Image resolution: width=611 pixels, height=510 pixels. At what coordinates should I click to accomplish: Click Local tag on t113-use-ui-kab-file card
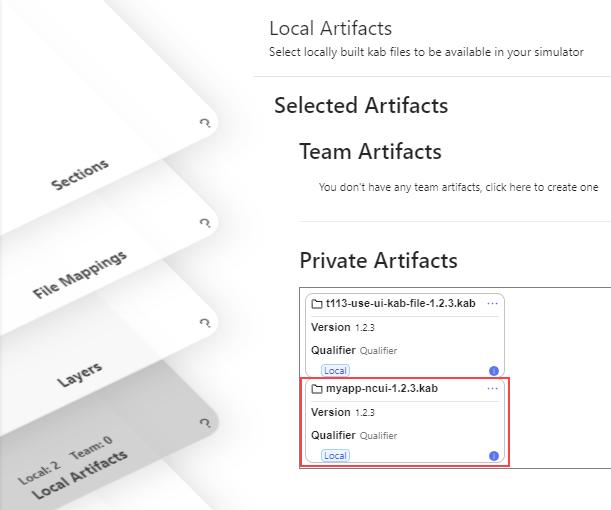pyautogui.click(x=335, y=371)
